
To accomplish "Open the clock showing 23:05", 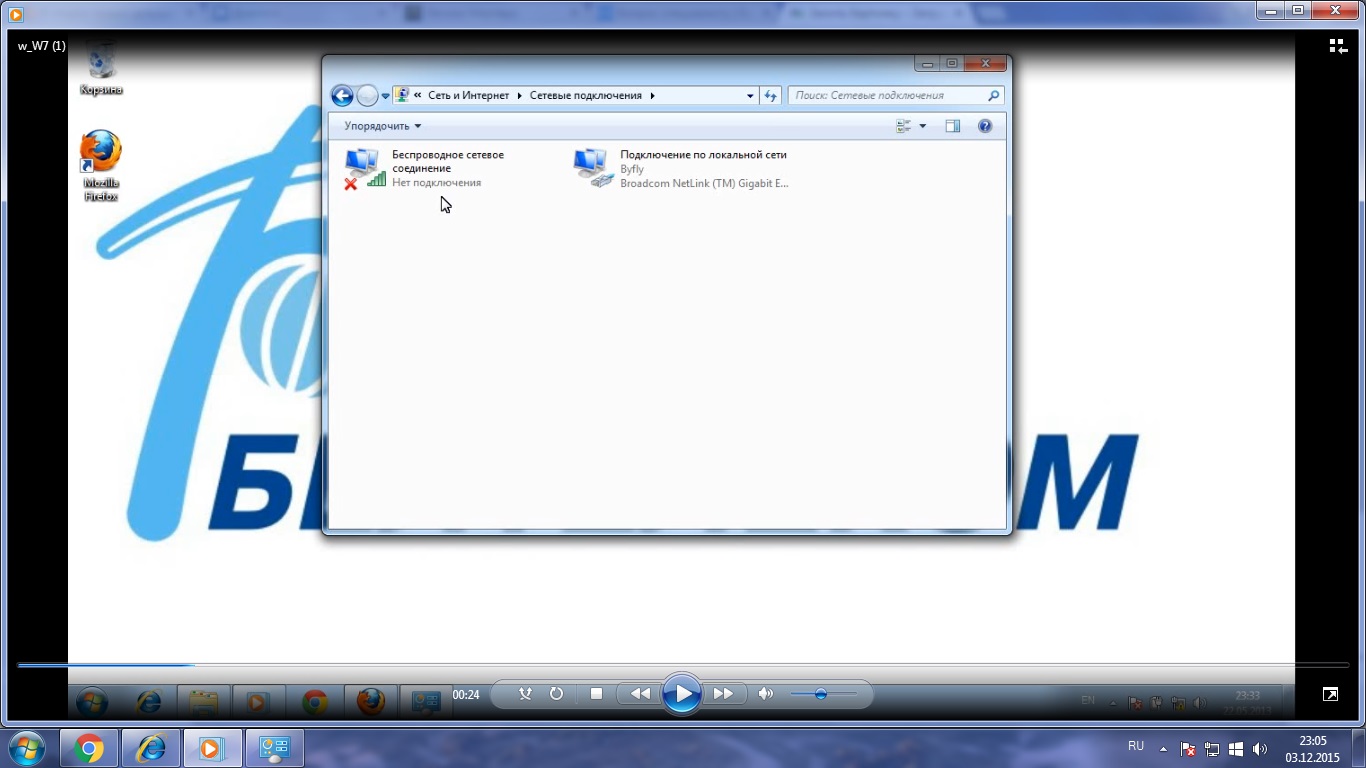I will (x=1313, y=749).
